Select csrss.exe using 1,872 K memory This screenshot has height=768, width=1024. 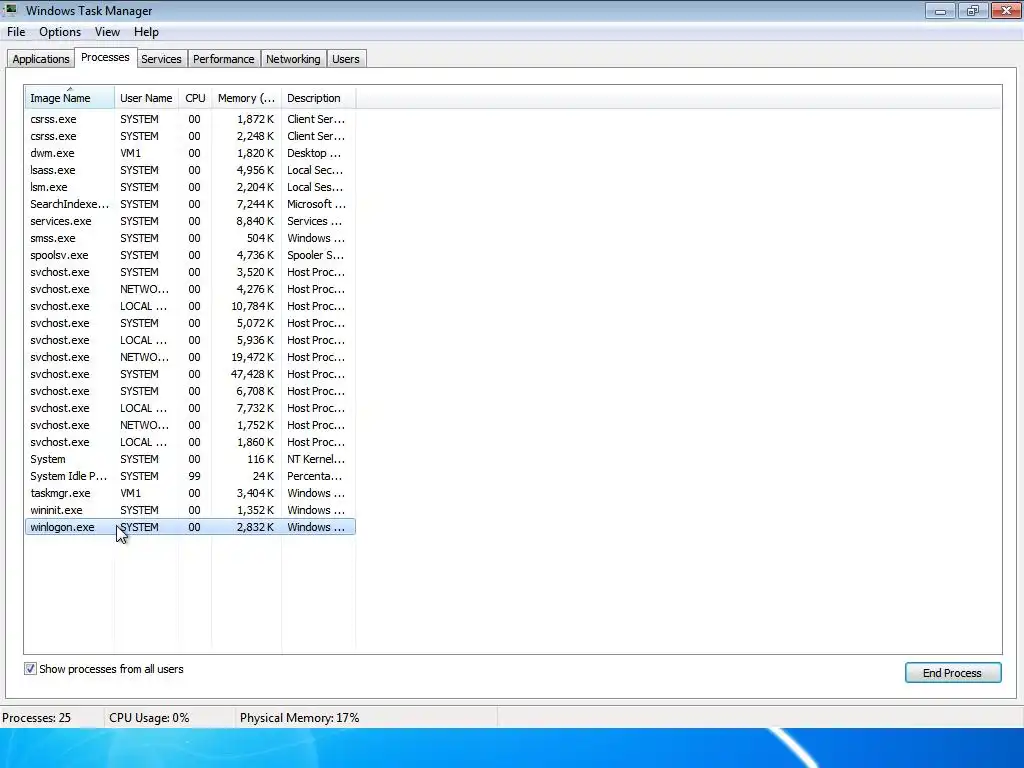coord(190,119)
